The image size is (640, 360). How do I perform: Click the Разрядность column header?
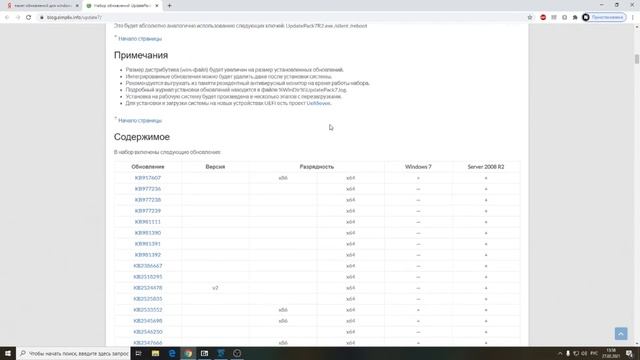[x=317, y=167]
